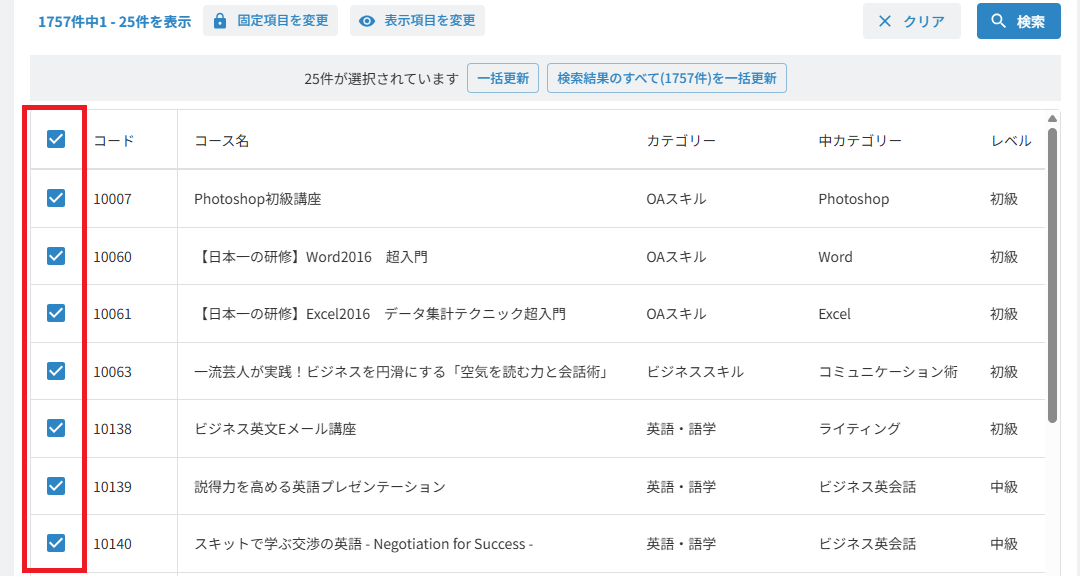This screenshot has height=576, width=1080.
Task: Uncheck the checkbox for course 10063
Action: tap(56, 371)
